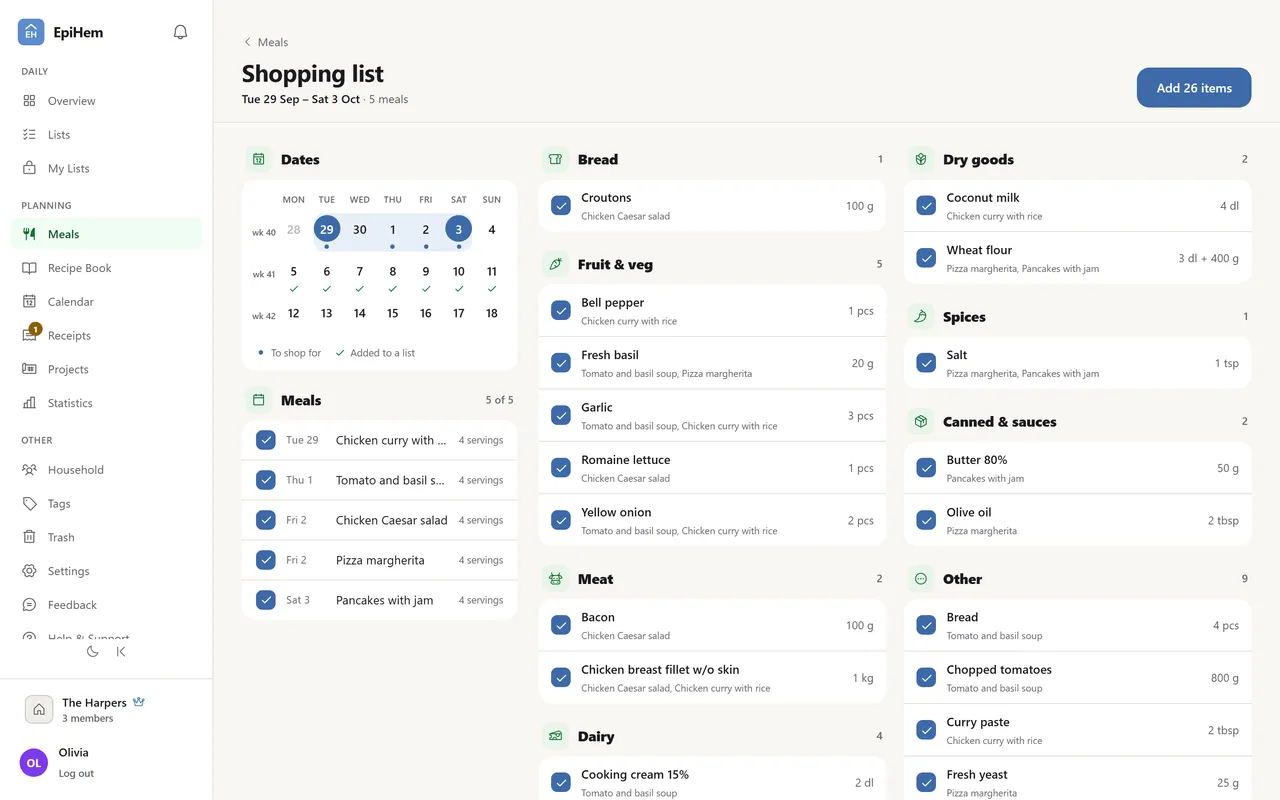The height and width of the screenshot is (800, 1280).
Task: Click the Fruit & veg category icon
Action: [555, 264]
